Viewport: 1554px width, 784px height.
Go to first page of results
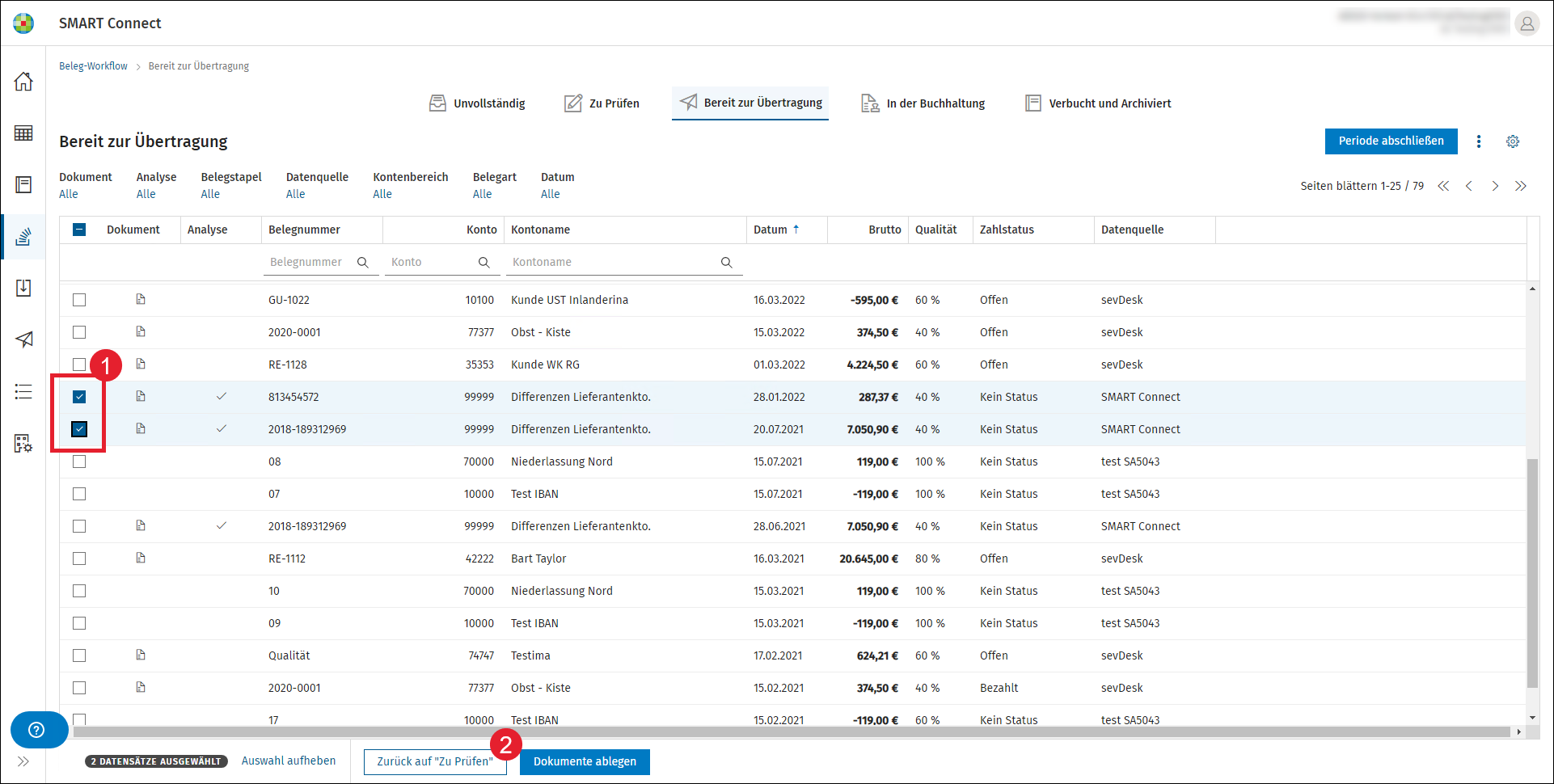point(1443,186)
